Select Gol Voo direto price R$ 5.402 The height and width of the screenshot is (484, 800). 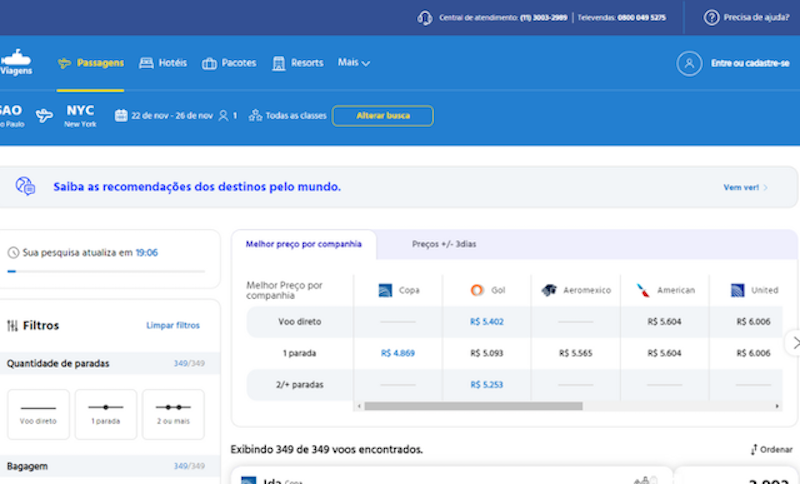(x=487, y=322)
